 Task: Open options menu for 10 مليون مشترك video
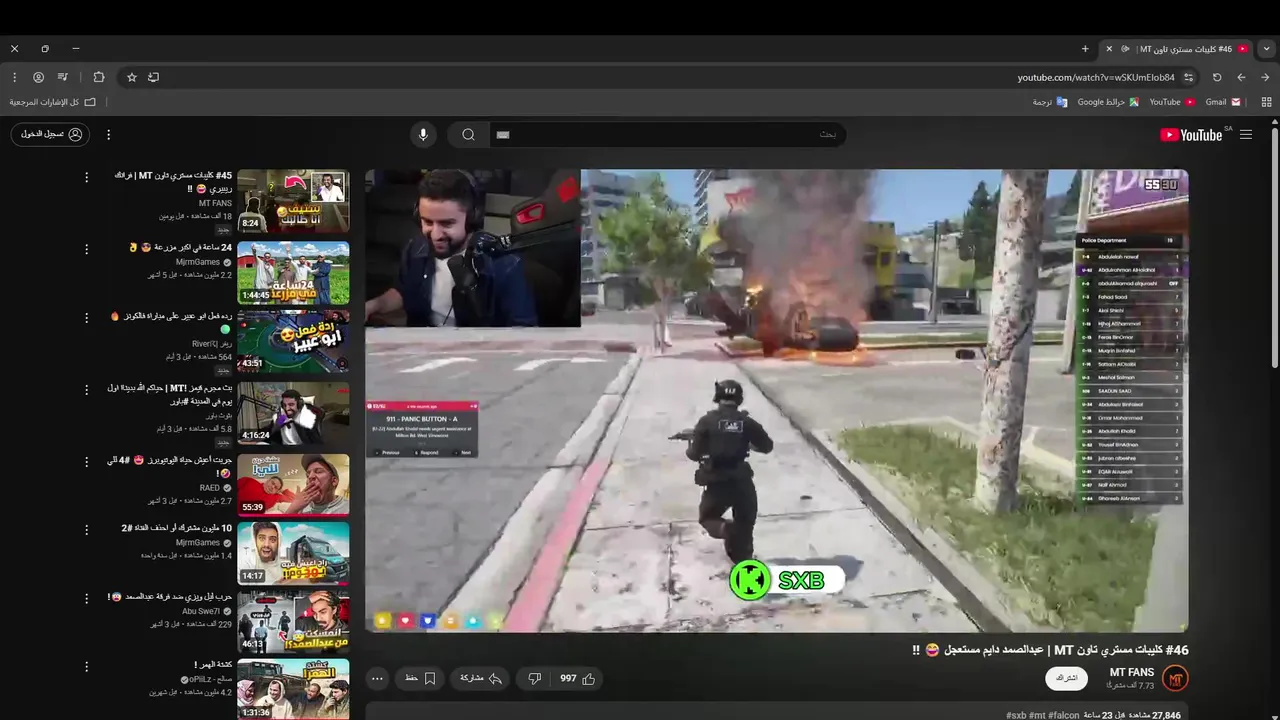coord(86,528)
